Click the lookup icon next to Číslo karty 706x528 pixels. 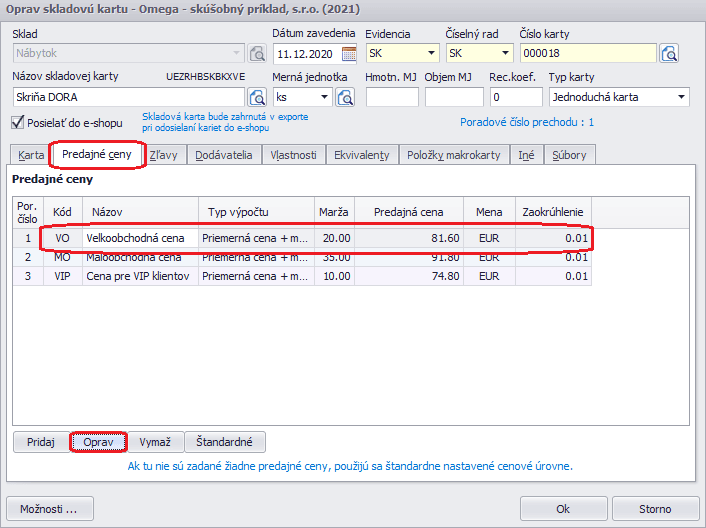pyautogui.click(x=670, y=53)
